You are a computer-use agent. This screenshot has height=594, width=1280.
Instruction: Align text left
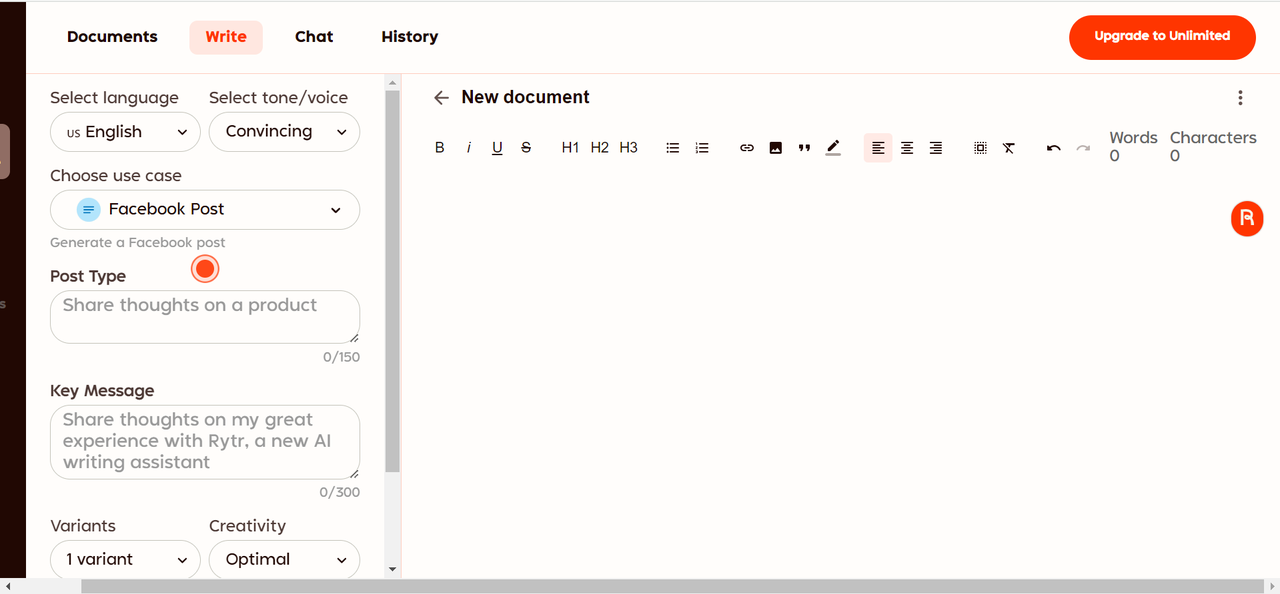coord(878,148)
